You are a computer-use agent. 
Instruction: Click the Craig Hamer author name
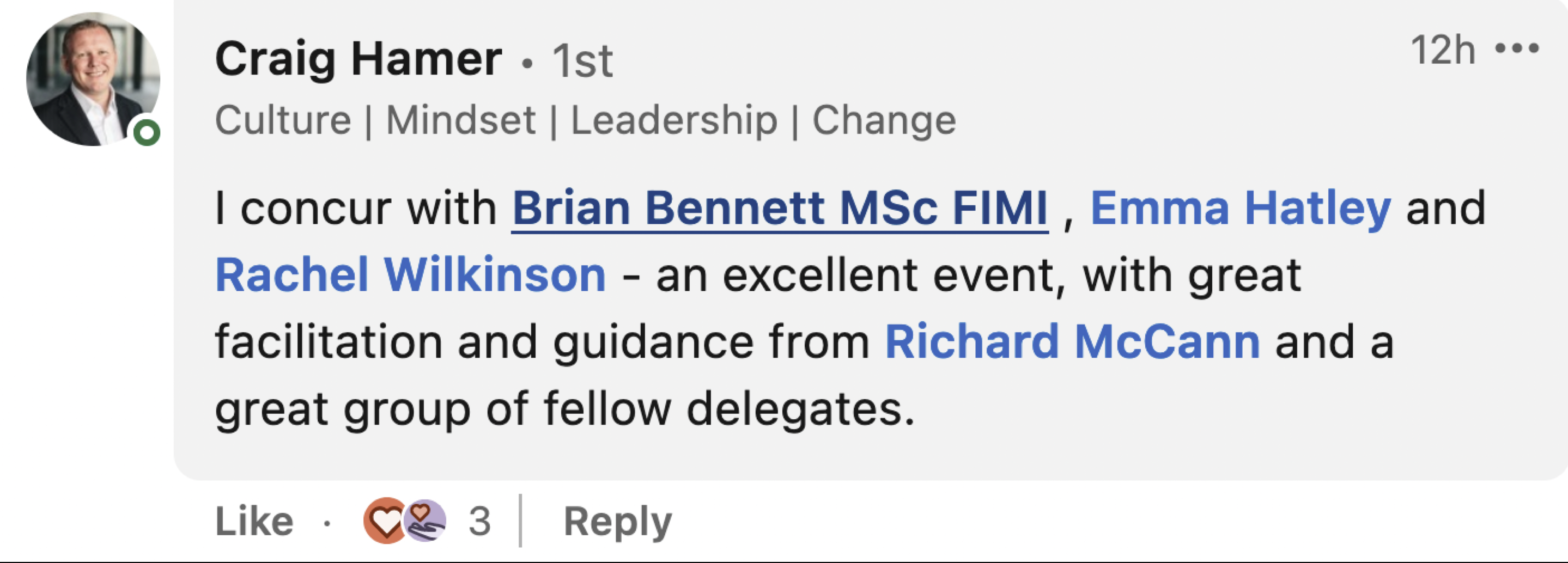coord(358,59)
